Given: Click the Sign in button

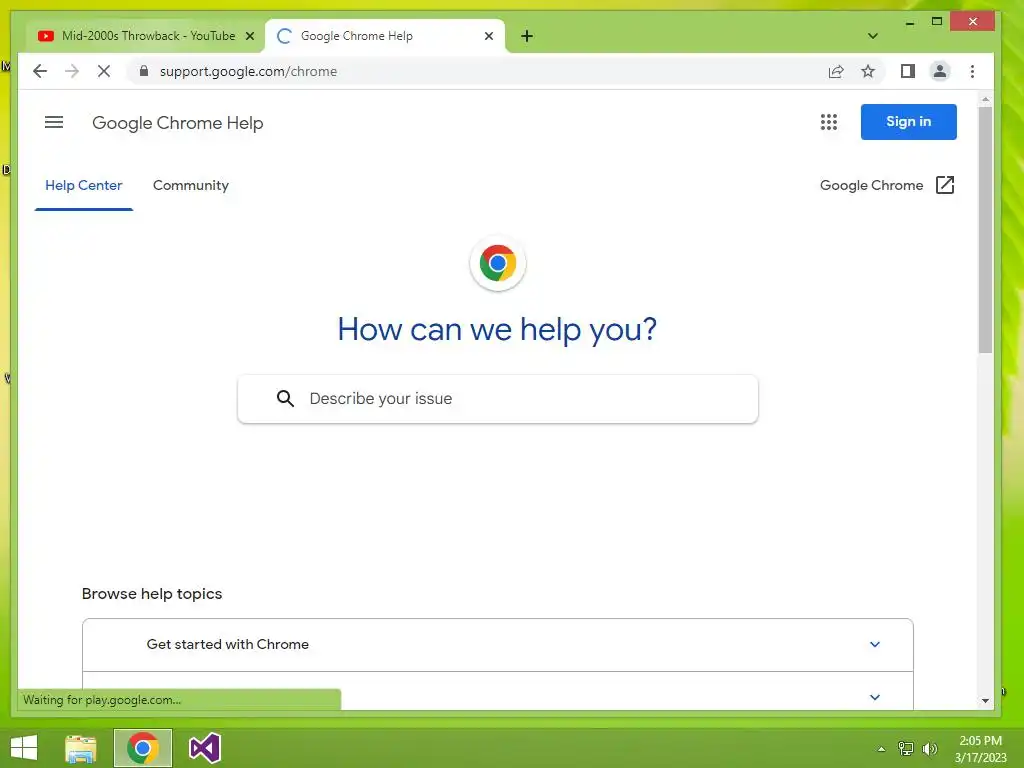Looking at the screenshot, I should pos(908,122).
